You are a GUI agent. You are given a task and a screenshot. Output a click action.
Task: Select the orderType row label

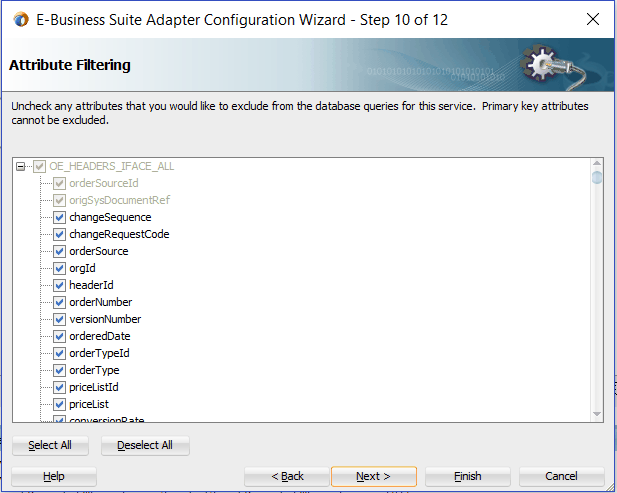94,370
